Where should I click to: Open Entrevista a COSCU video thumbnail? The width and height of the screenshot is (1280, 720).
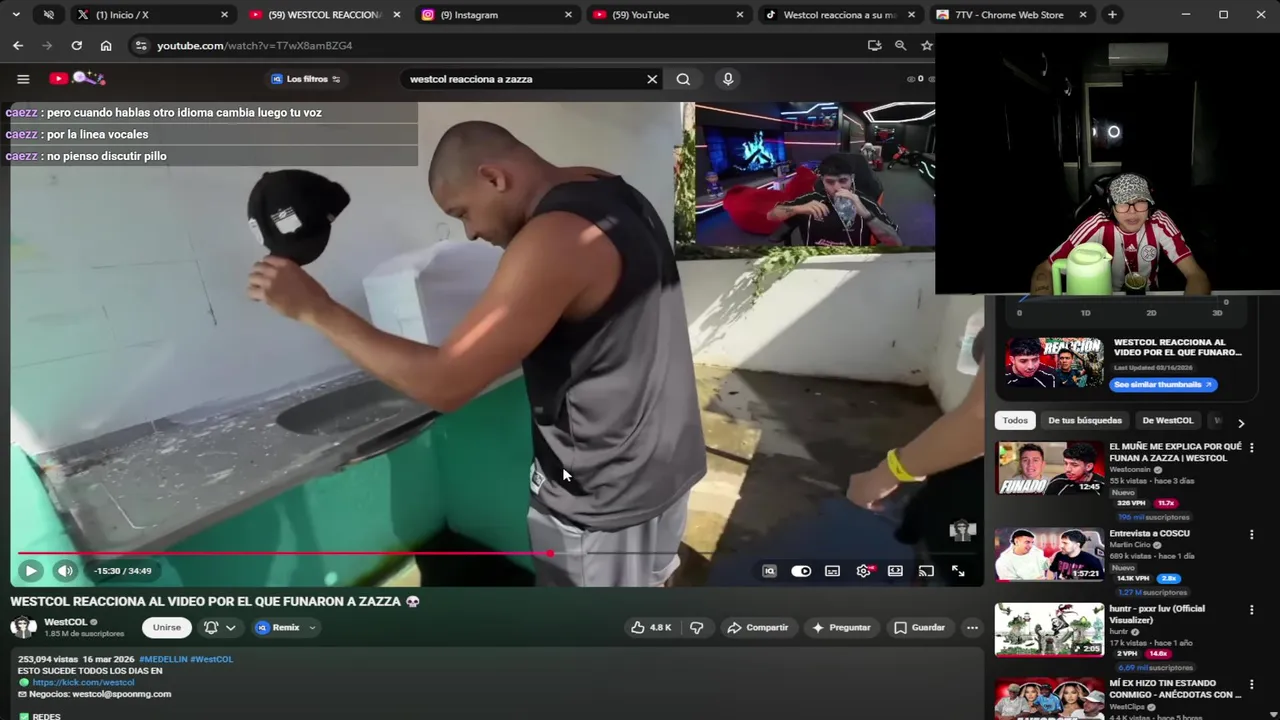tap(1049, 555)
